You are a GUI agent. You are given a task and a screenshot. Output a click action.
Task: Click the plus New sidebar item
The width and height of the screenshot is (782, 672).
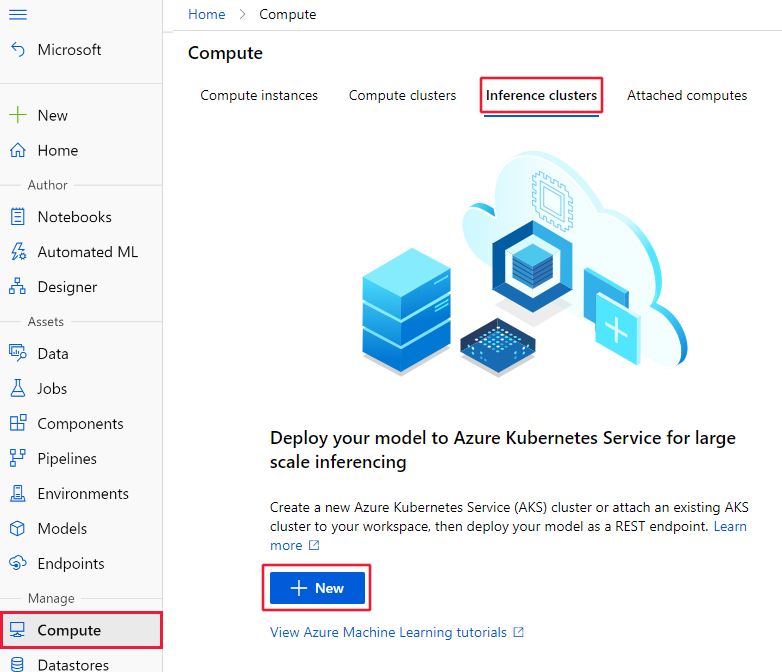(x=52, y=115)
